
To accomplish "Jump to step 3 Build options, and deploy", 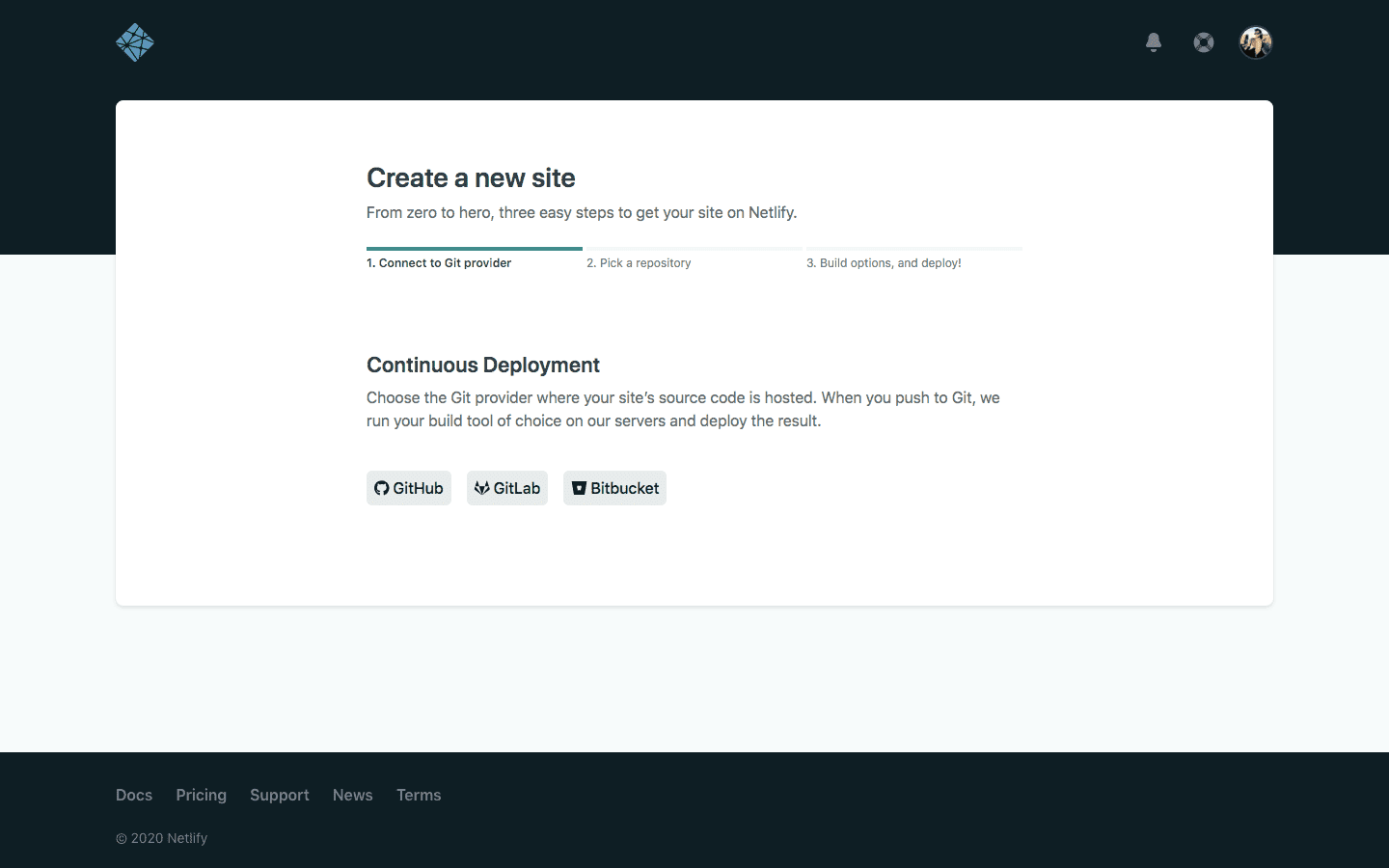I will pyautogui.click(x=884, y=263).
